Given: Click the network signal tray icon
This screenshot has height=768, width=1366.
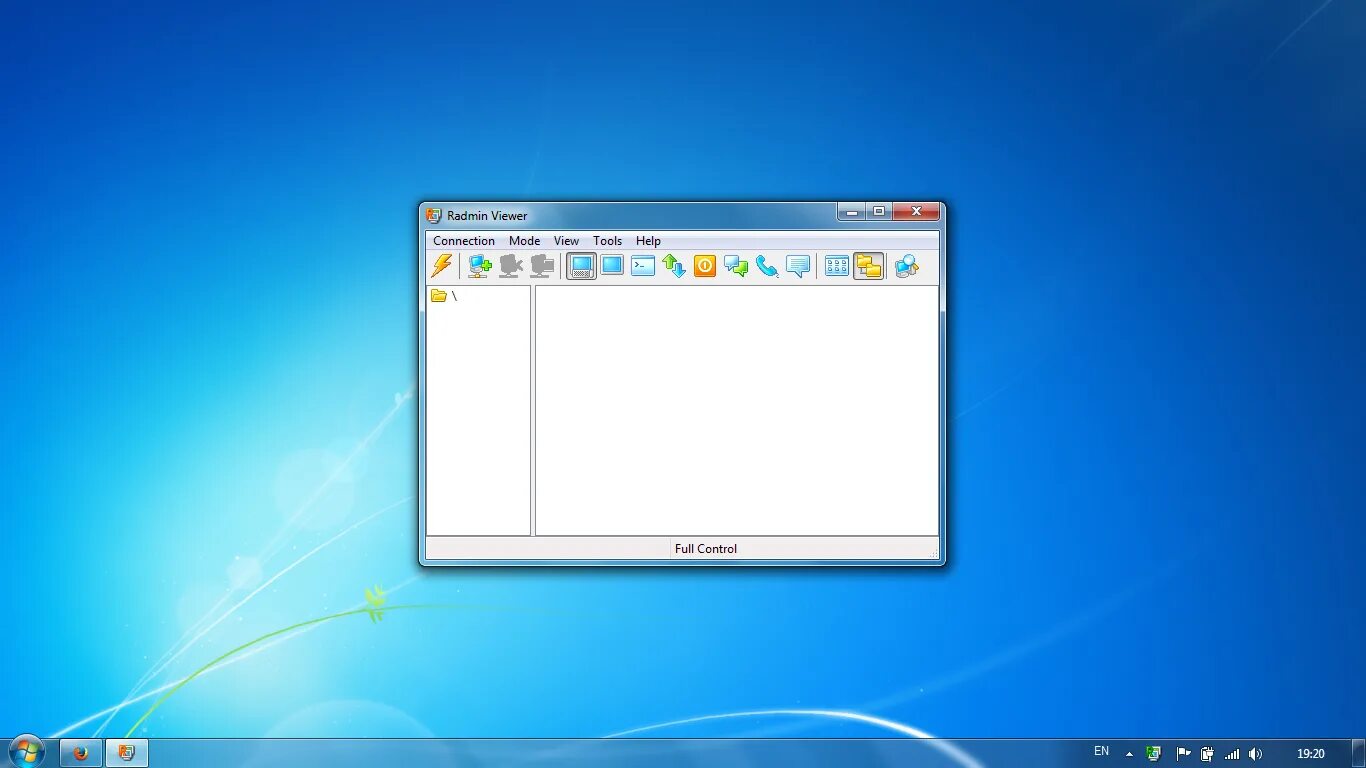Looking at the screenshot, I should (x=1232, y=754).
